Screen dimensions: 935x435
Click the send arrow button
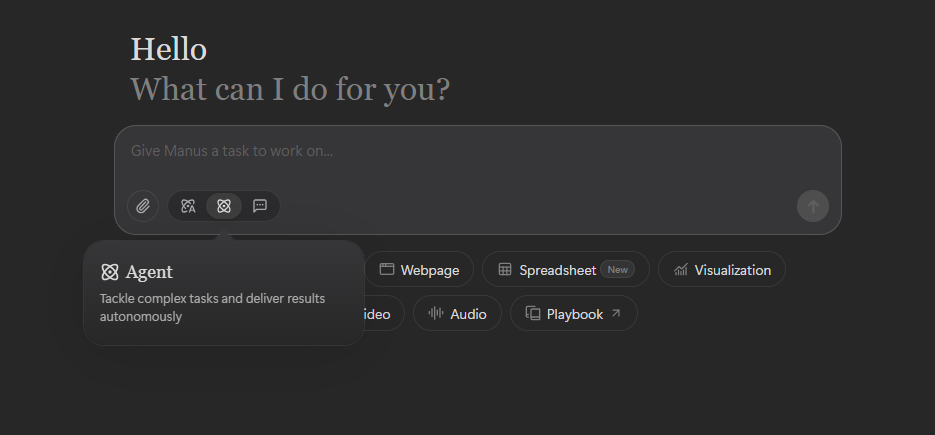[x=813, y=206]
